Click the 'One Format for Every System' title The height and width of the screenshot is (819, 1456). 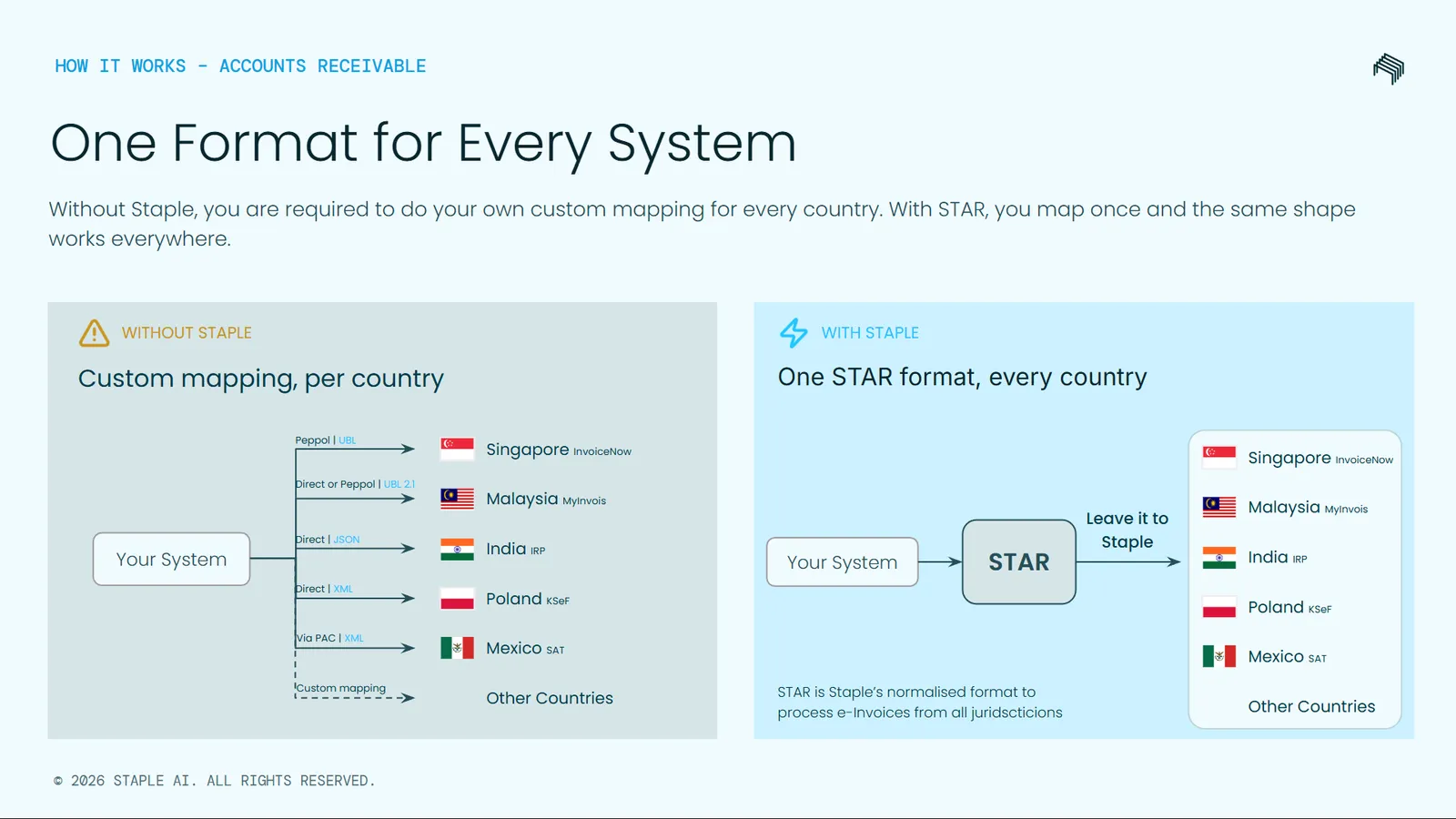423,143
